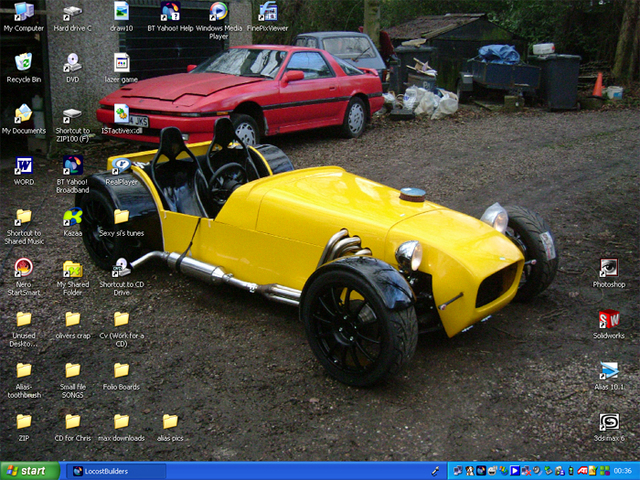Click the disconnected network tray icon
The height and width of the screenshot is (480, 640).
click(526, 471)
